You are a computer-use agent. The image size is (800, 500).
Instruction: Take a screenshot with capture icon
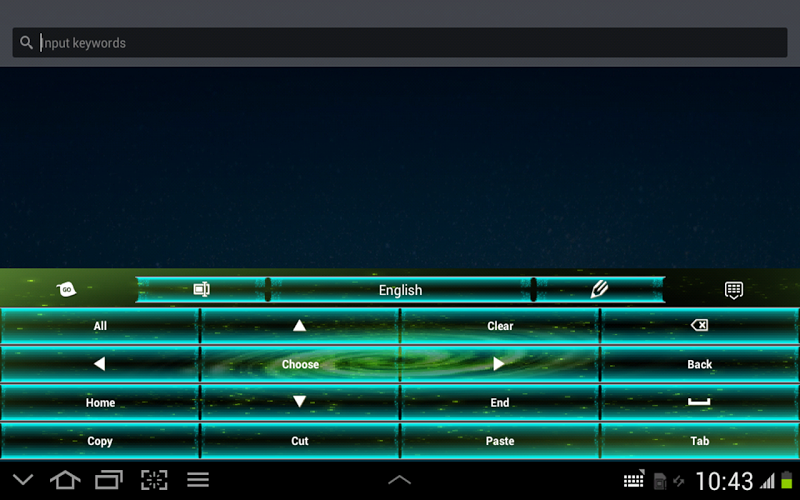154,480
